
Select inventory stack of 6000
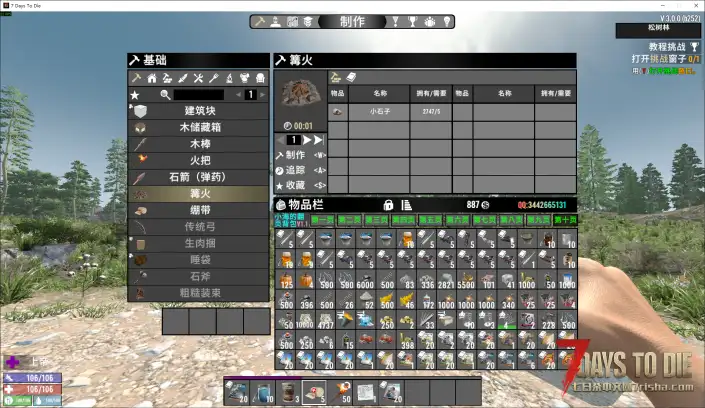[x=365, y=280]
